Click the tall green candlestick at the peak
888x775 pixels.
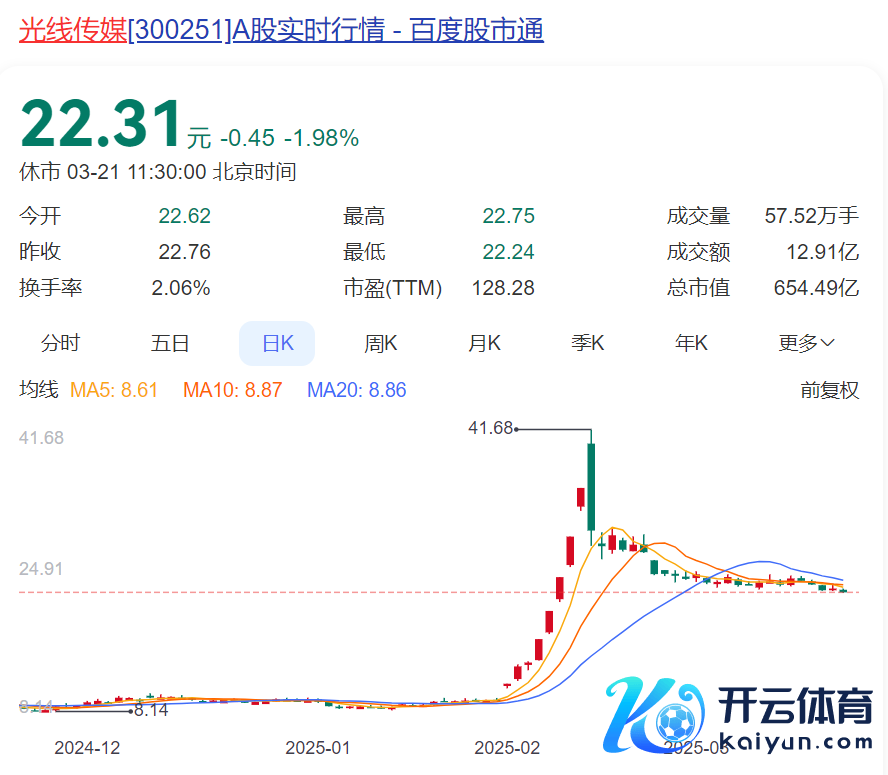(x=591, y=487)
